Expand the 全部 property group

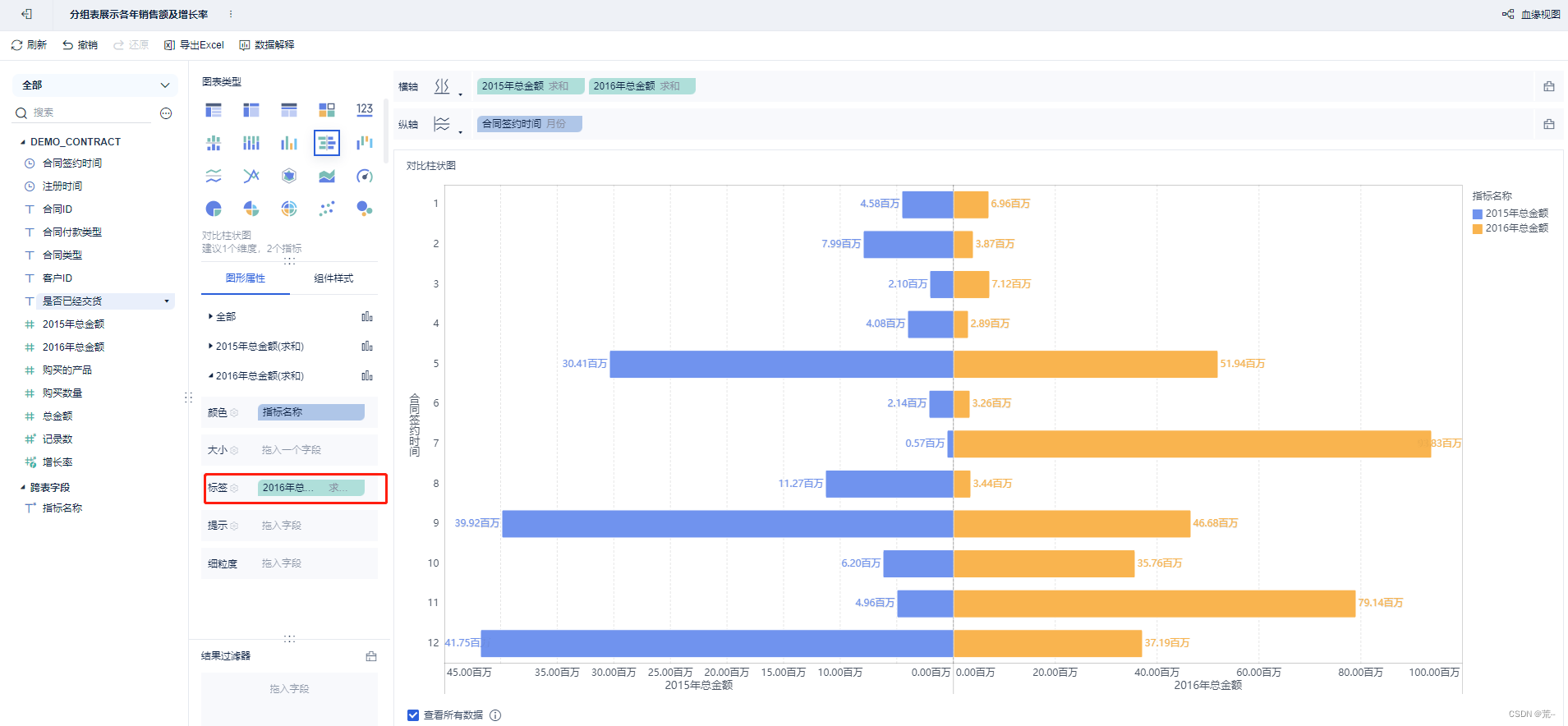210,316
